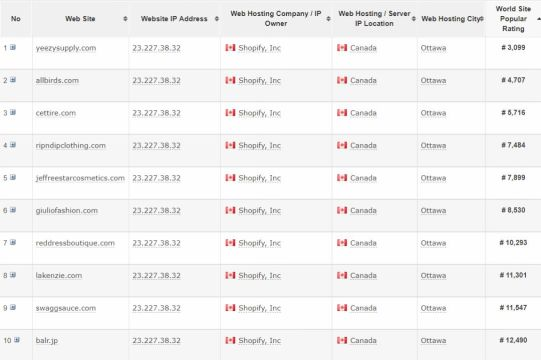Click Canada flag in row 3 location
This screenshot has height=360, width=541.
(x=342, y=113)
